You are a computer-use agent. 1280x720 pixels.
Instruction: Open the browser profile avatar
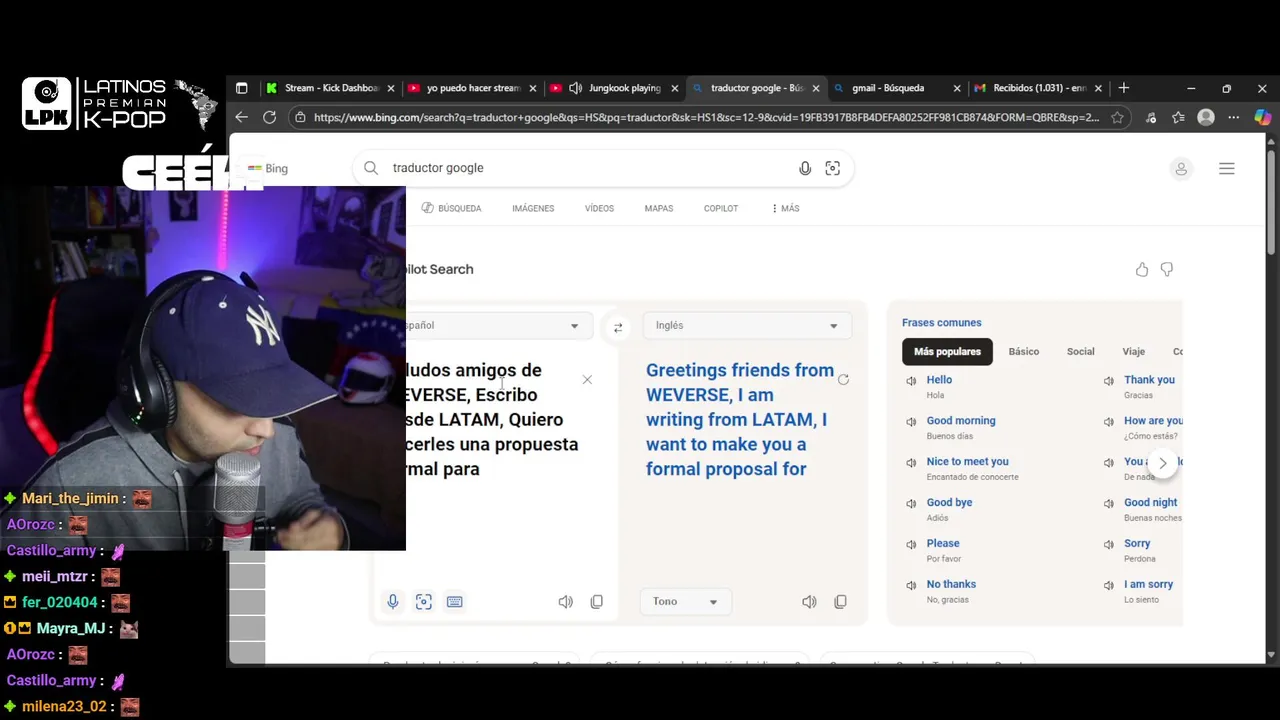(x=1206, y=117)
